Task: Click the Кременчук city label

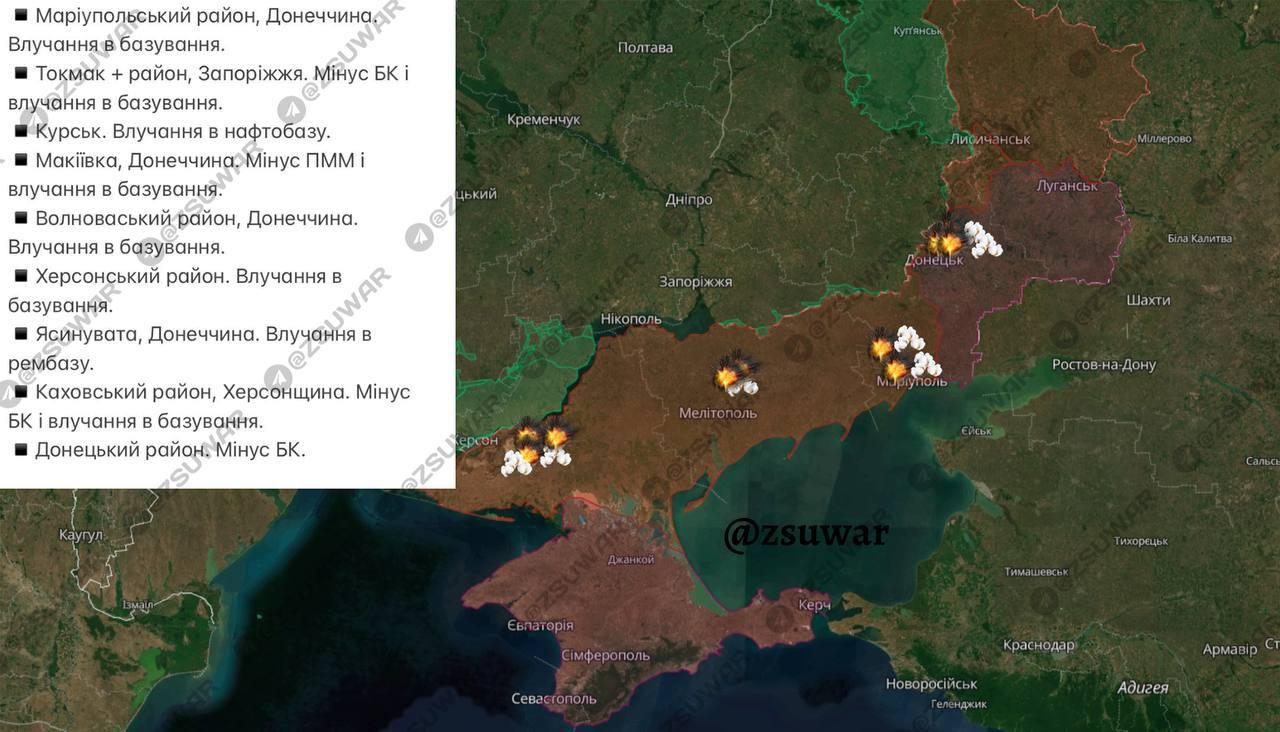Action: tap(543, 119)
